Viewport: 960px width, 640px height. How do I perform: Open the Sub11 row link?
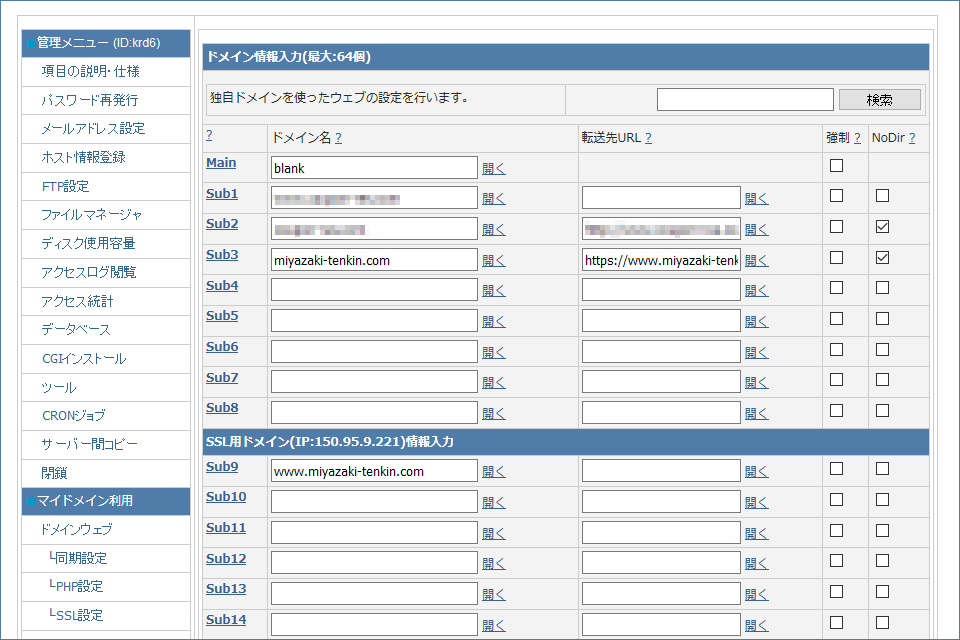226,528
